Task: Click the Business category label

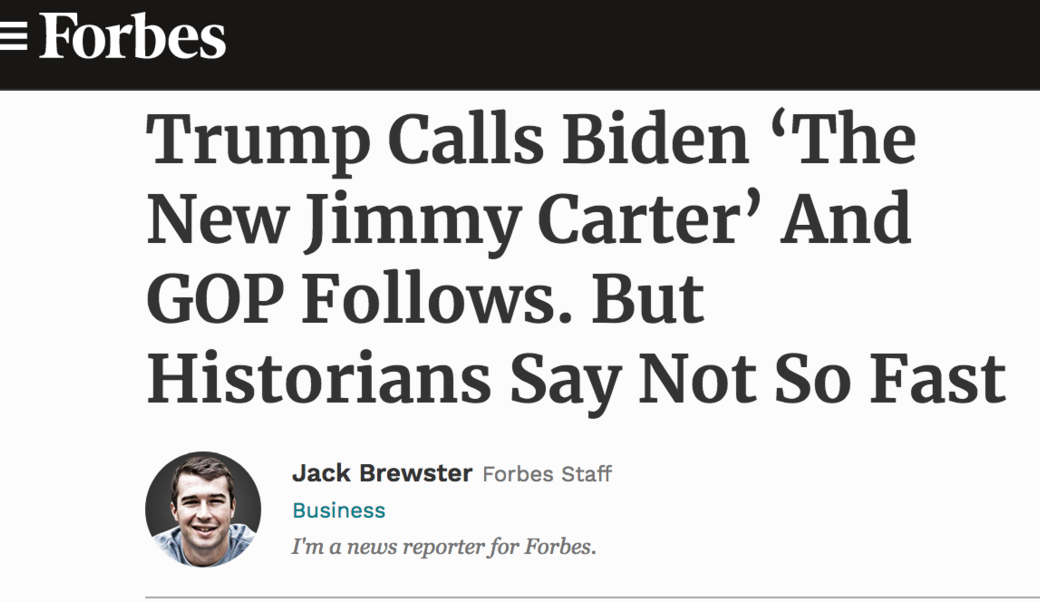Action: click(340, 511)
